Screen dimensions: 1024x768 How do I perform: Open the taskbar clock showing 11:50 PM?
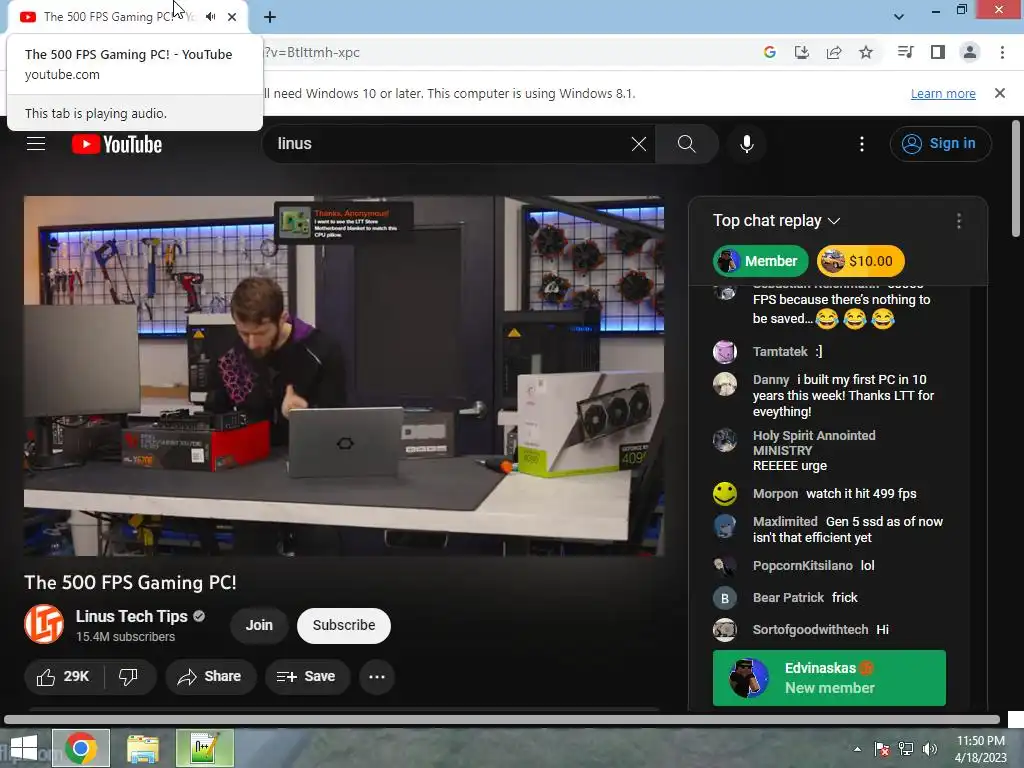point(981,748)
